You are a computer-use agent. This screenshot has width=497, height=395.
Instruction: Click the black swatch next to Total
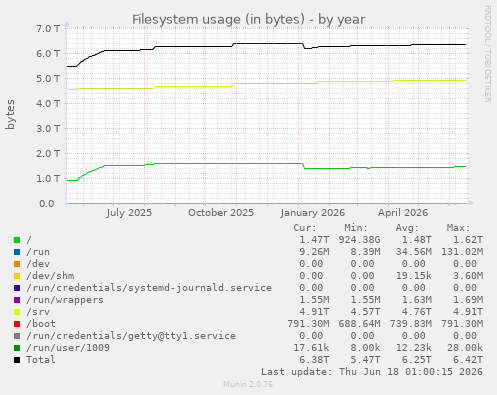pyautogui.click(x=17, y=360)
